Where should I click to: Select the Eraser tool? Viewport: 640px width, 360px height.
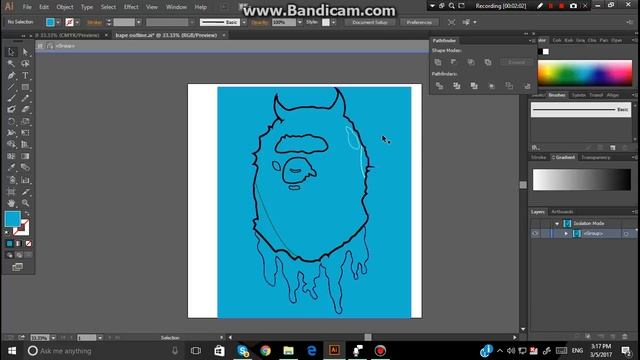(25, 109)
